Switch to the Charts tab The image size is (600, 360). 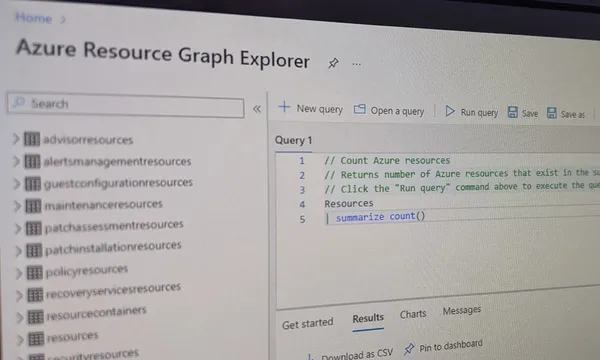click(x=413, y=314)
